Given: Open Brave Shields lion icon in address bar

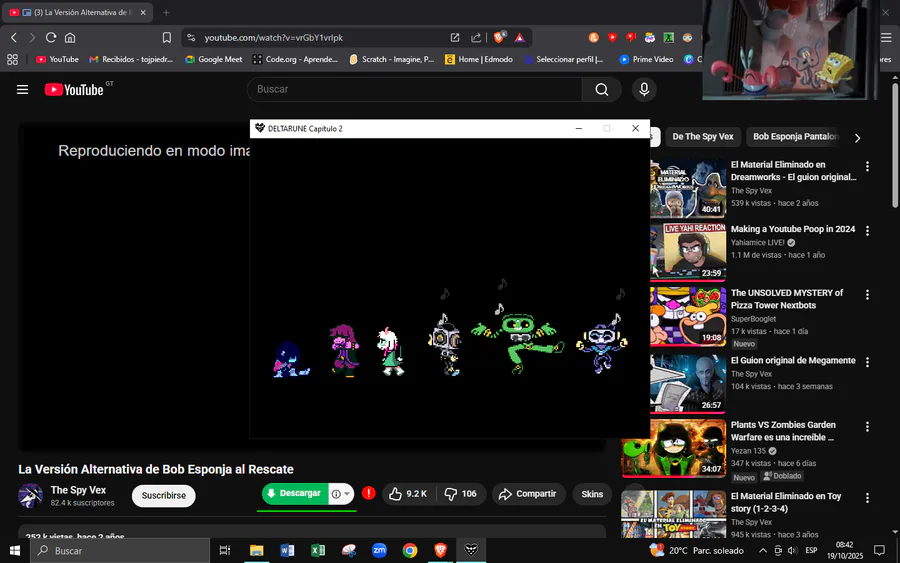Looking at the screenshot, I should tap(499, 38).
